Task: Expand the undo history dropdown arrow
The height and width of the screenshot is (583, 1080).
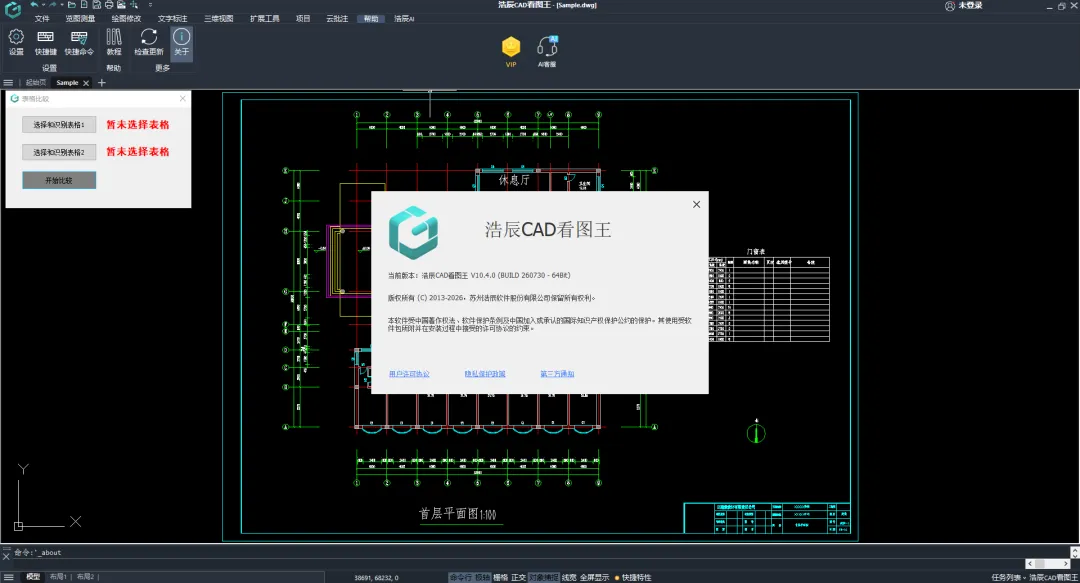Action: tap(43, 5)
